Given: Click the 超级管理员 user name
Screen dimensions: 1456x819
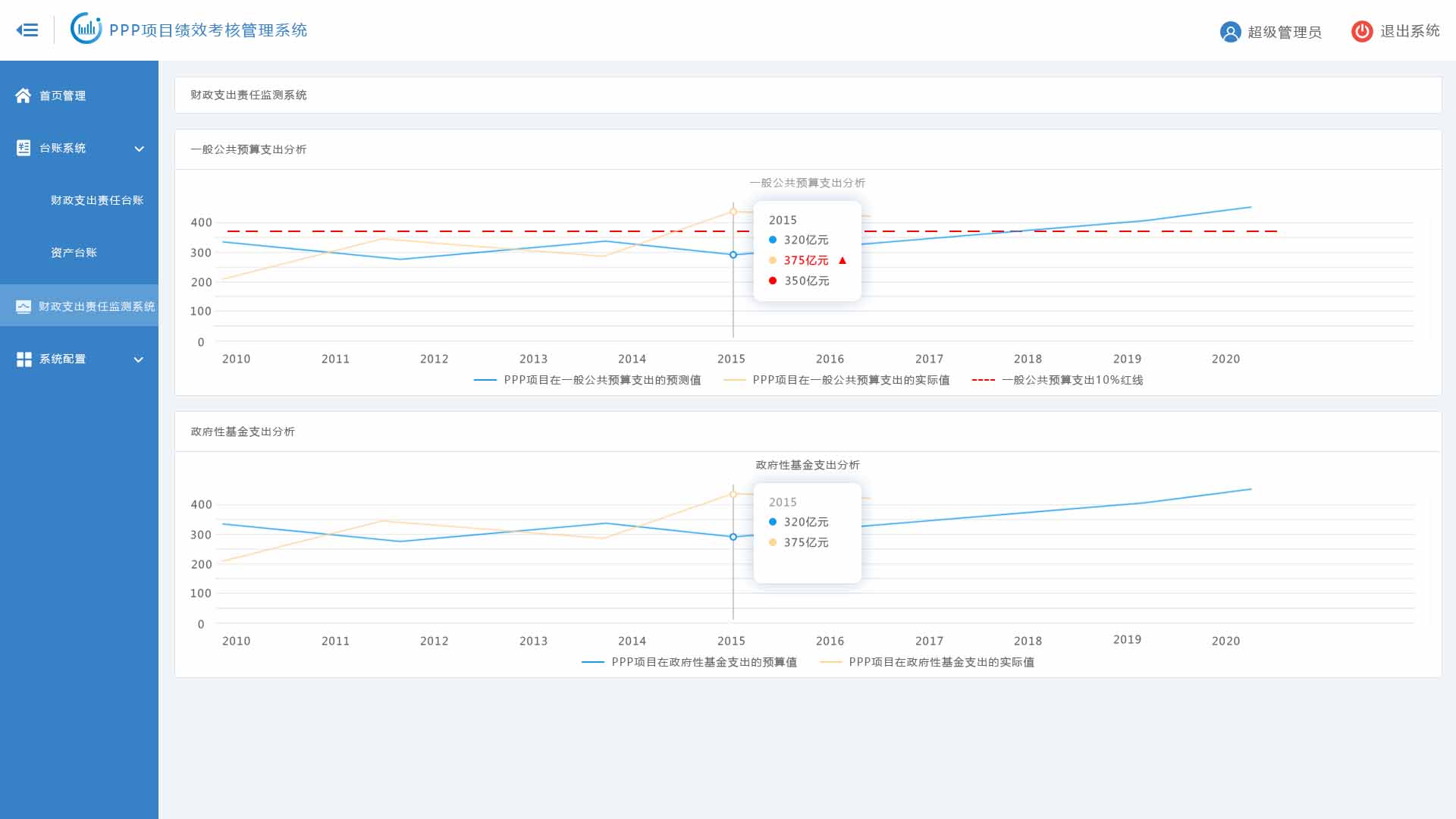Looking at the screenshot, I should coord(1284,32).
